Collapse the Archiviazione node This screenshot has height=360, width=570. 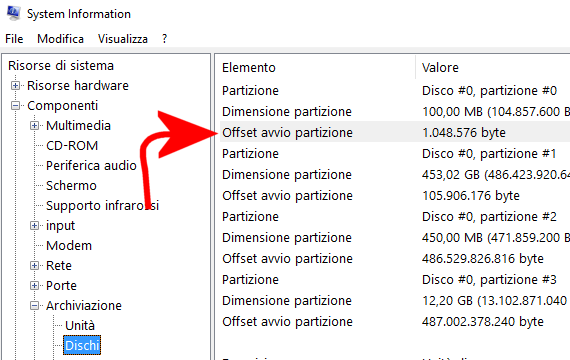(34, 306)
